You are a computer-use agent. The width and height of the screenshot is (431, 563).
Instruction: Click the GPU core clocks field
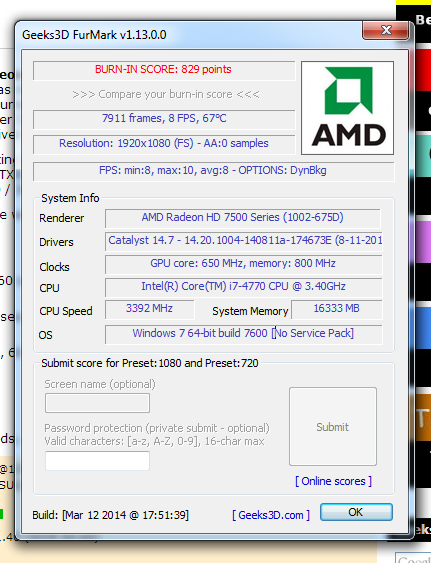tap(244, 264)
